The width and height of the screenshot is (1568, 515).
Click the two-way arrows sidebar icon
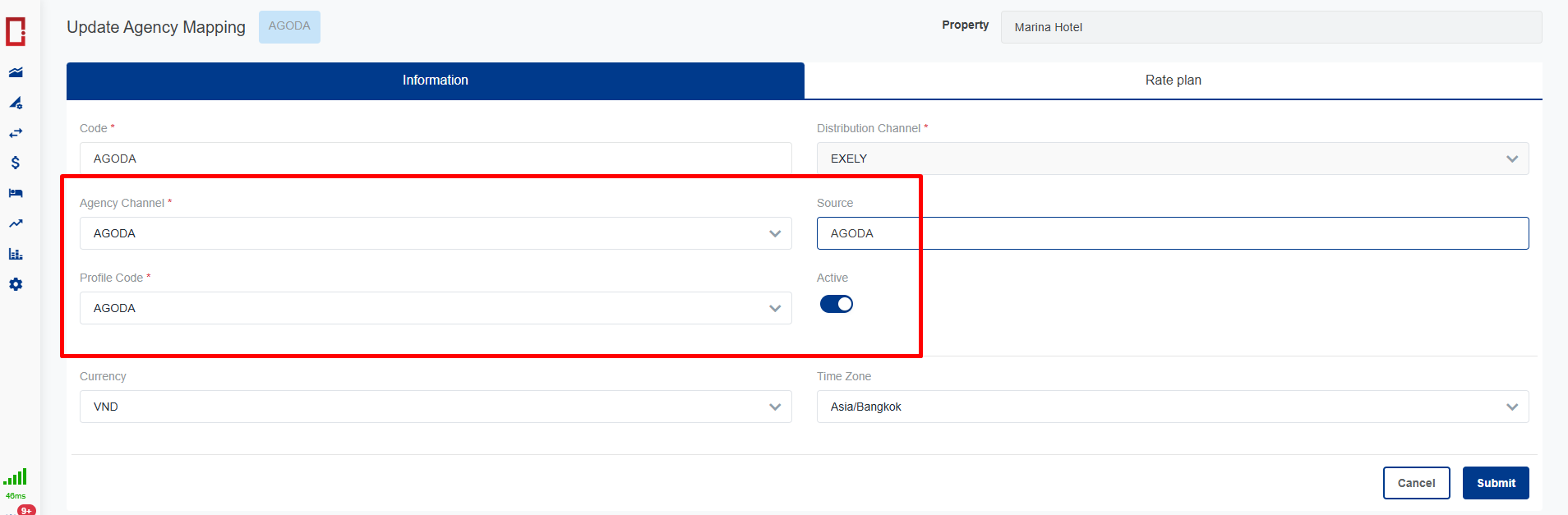16,133
